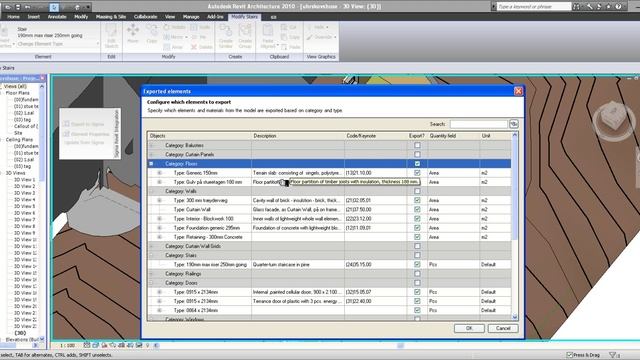The width and height of the screenshot is (640, 360).
Task: Sort by the Code/Keynote column header
Action: (x=376, y=136)
